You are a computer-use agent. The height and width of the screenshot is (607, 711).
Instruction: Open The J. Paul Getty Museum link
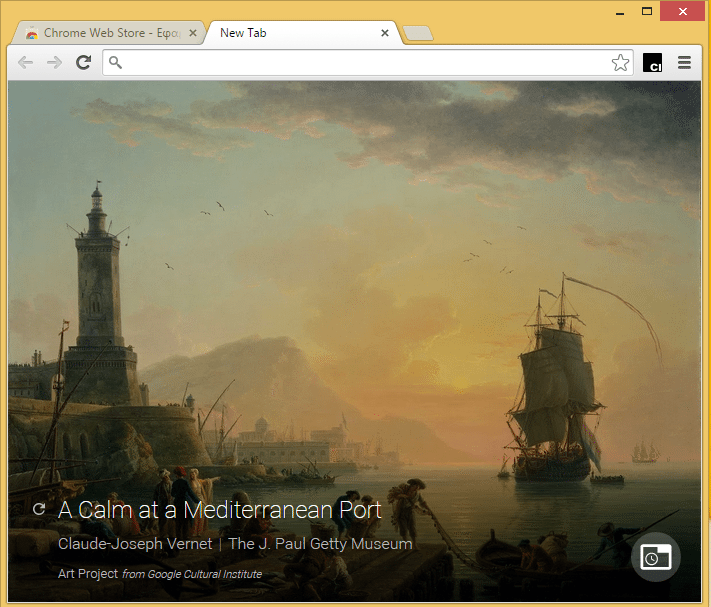pyautogui.click(x=320, y=544)
